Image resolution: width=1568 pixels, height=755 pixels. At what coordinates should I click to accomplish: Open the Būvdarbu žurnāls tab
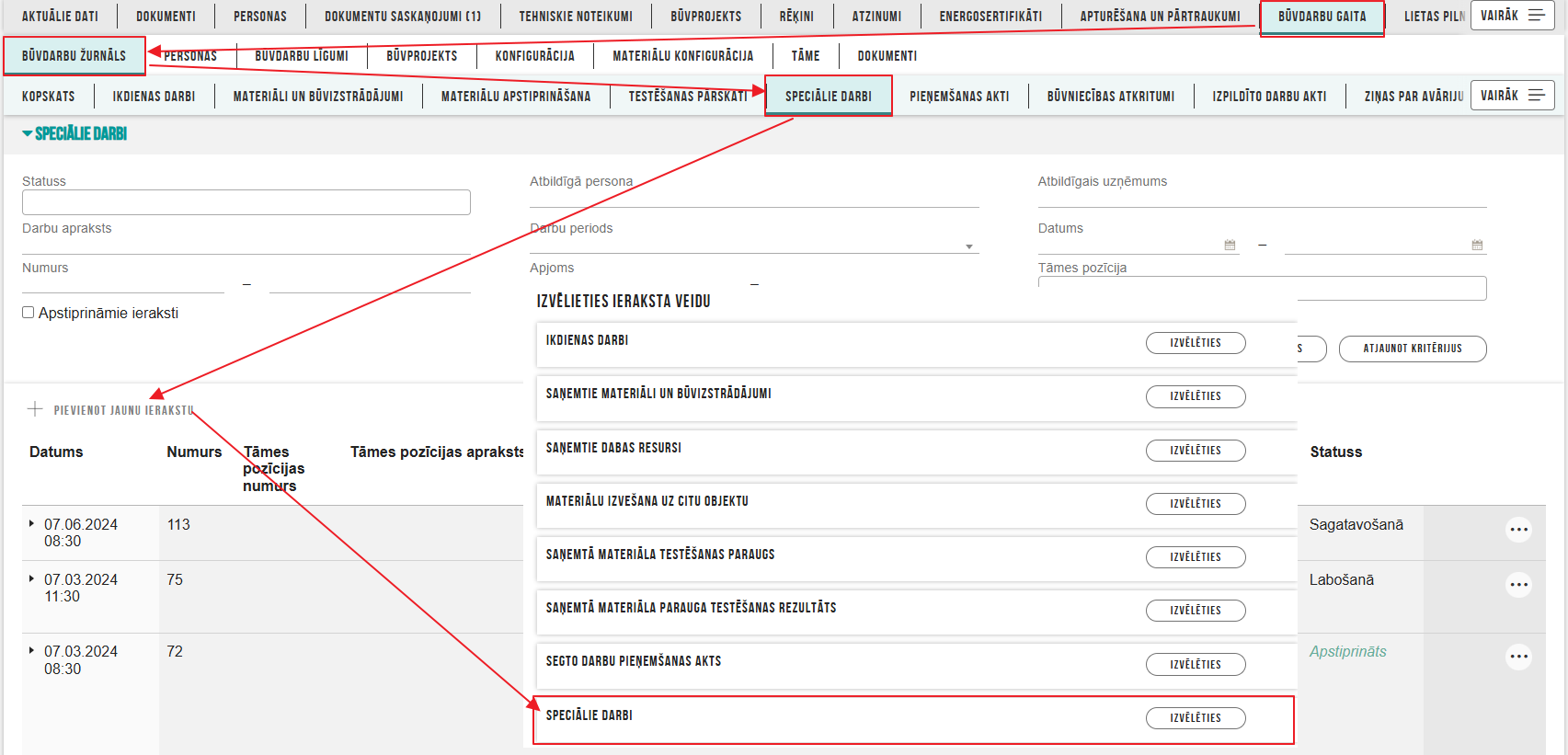click(x=74, y=56)
